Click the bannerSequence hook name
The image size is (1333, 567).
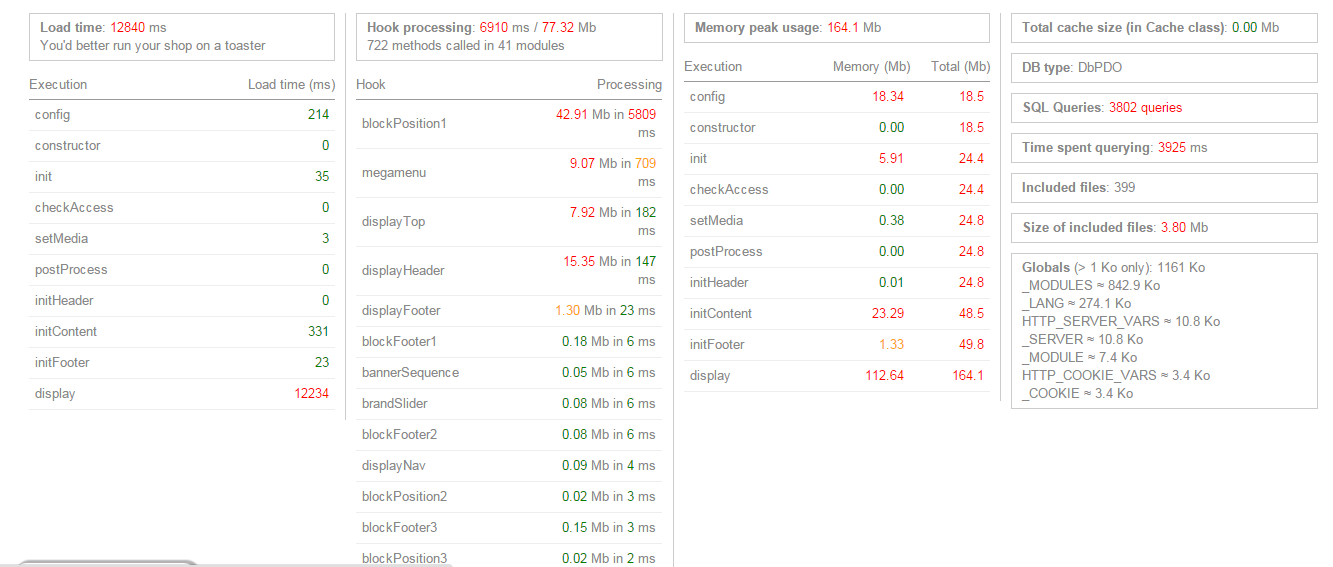tap(410, 372)
